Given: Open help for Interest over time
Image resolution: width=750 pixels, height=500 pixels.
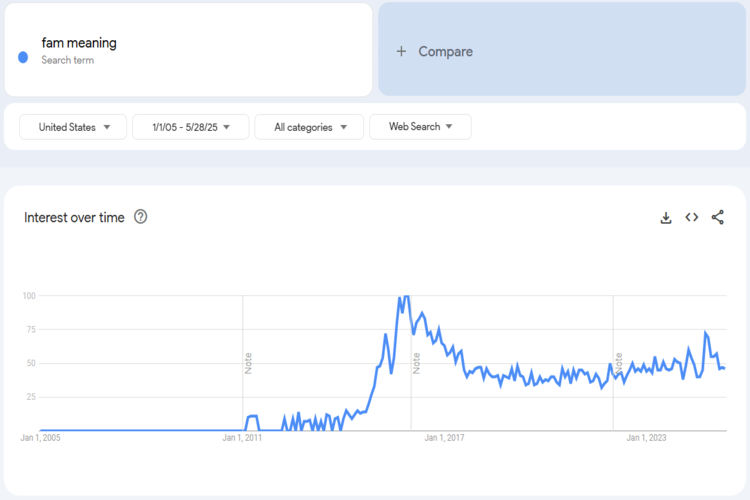Looking at the screenshot, I should pos(141,217).
